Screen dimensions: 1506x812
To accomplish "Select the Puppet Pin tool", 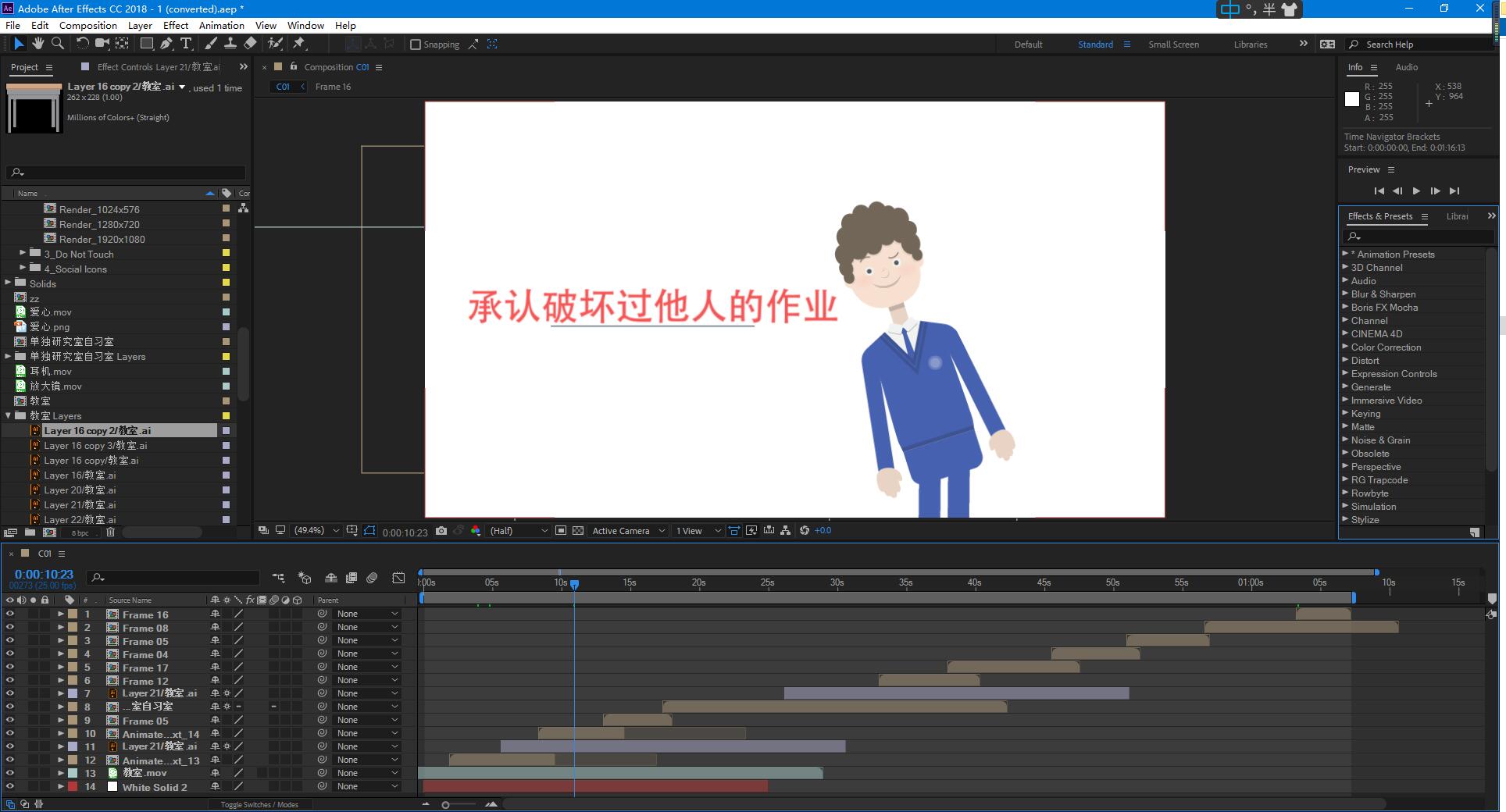I will 299,44.
